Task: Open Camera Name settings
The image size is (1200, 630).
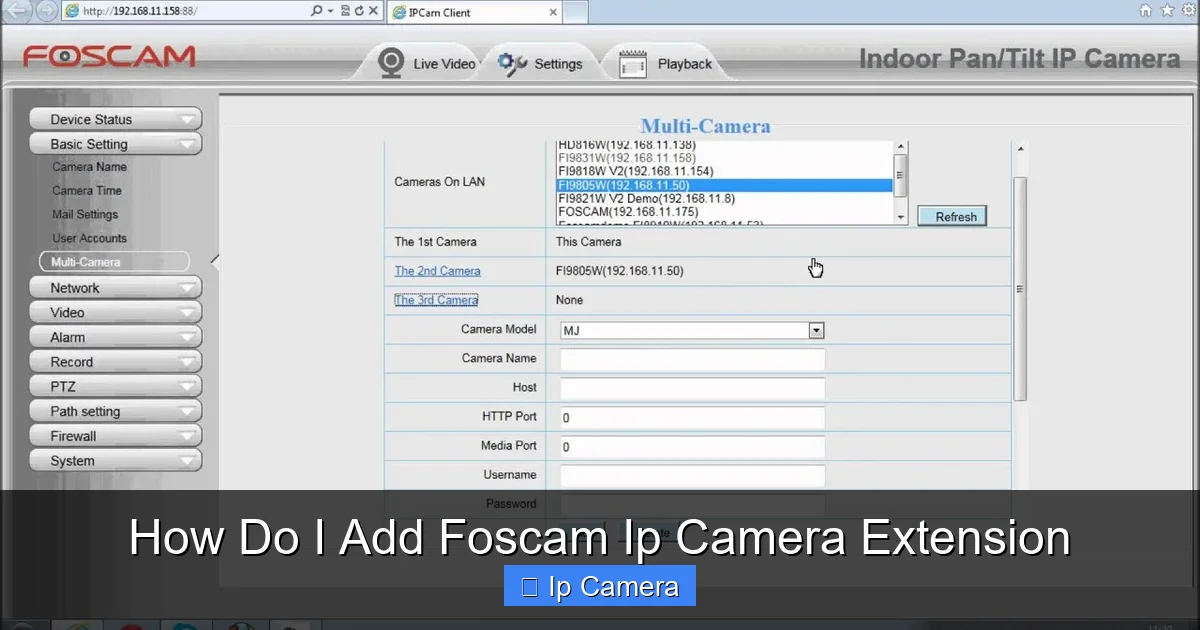Action: tap(89, 167)
